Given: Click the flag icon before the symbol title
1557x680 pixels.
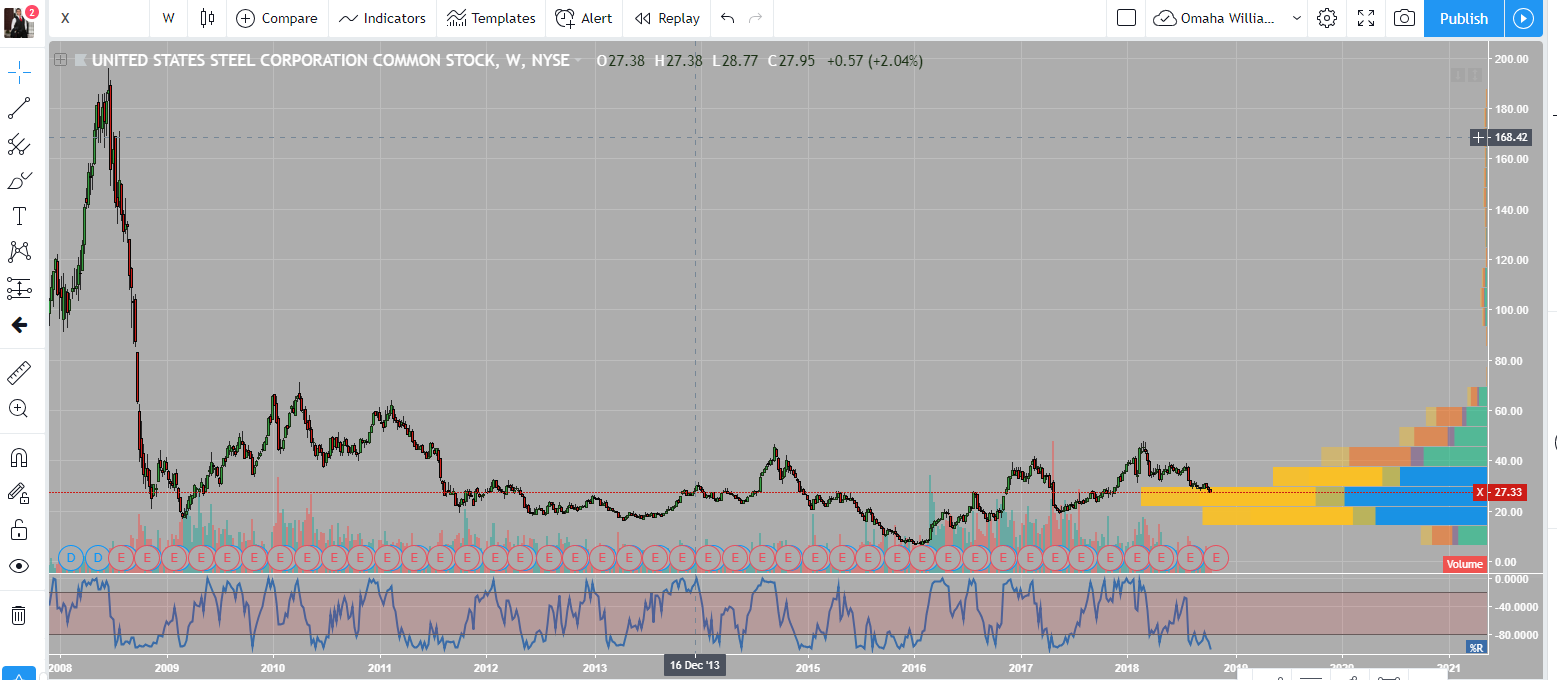Looking at the screenshot, I should click(x=80, y=60).
